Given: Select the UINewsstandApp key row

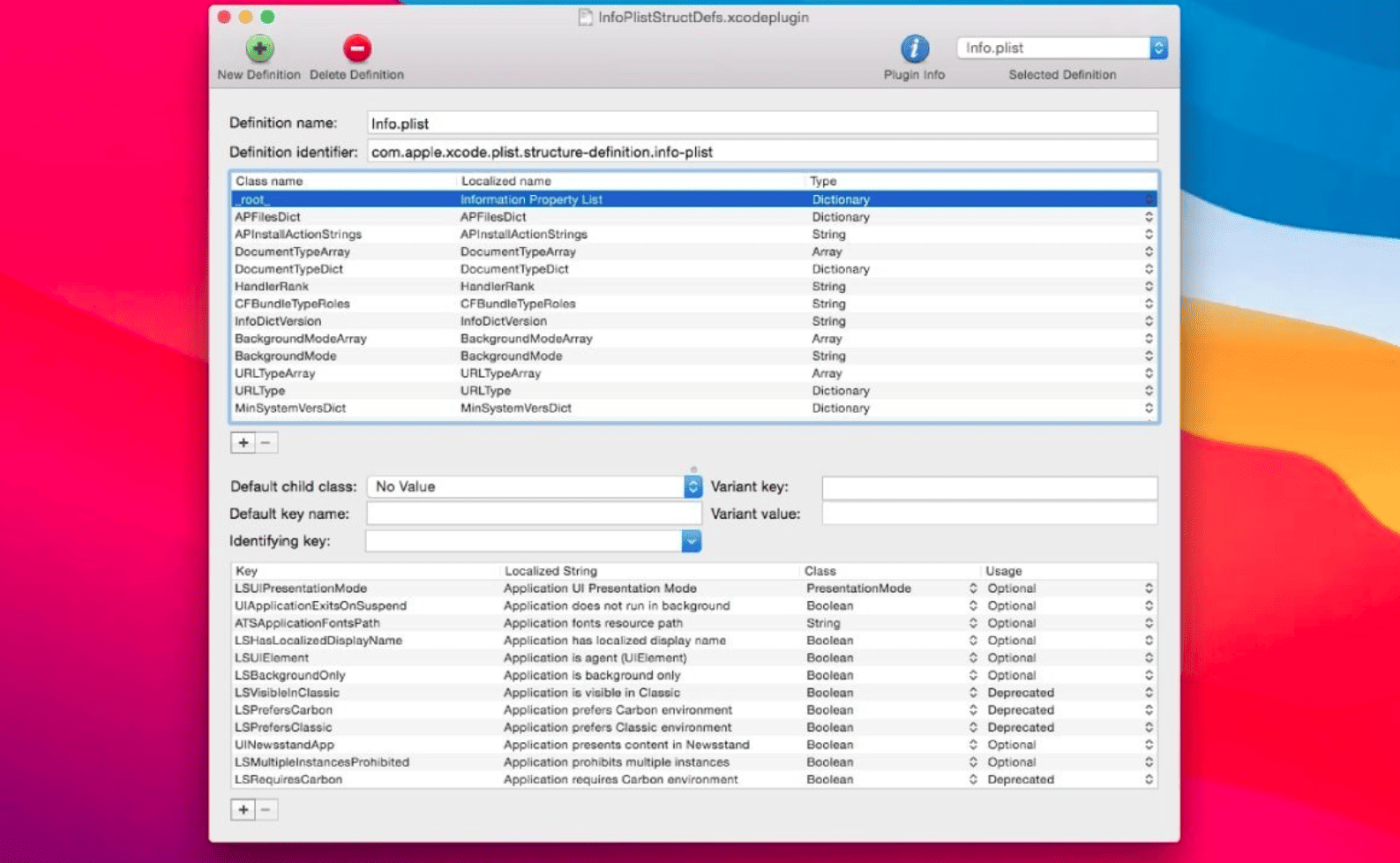Looking at the screenshot, I should pyautogui.click(x=694, y=745).
